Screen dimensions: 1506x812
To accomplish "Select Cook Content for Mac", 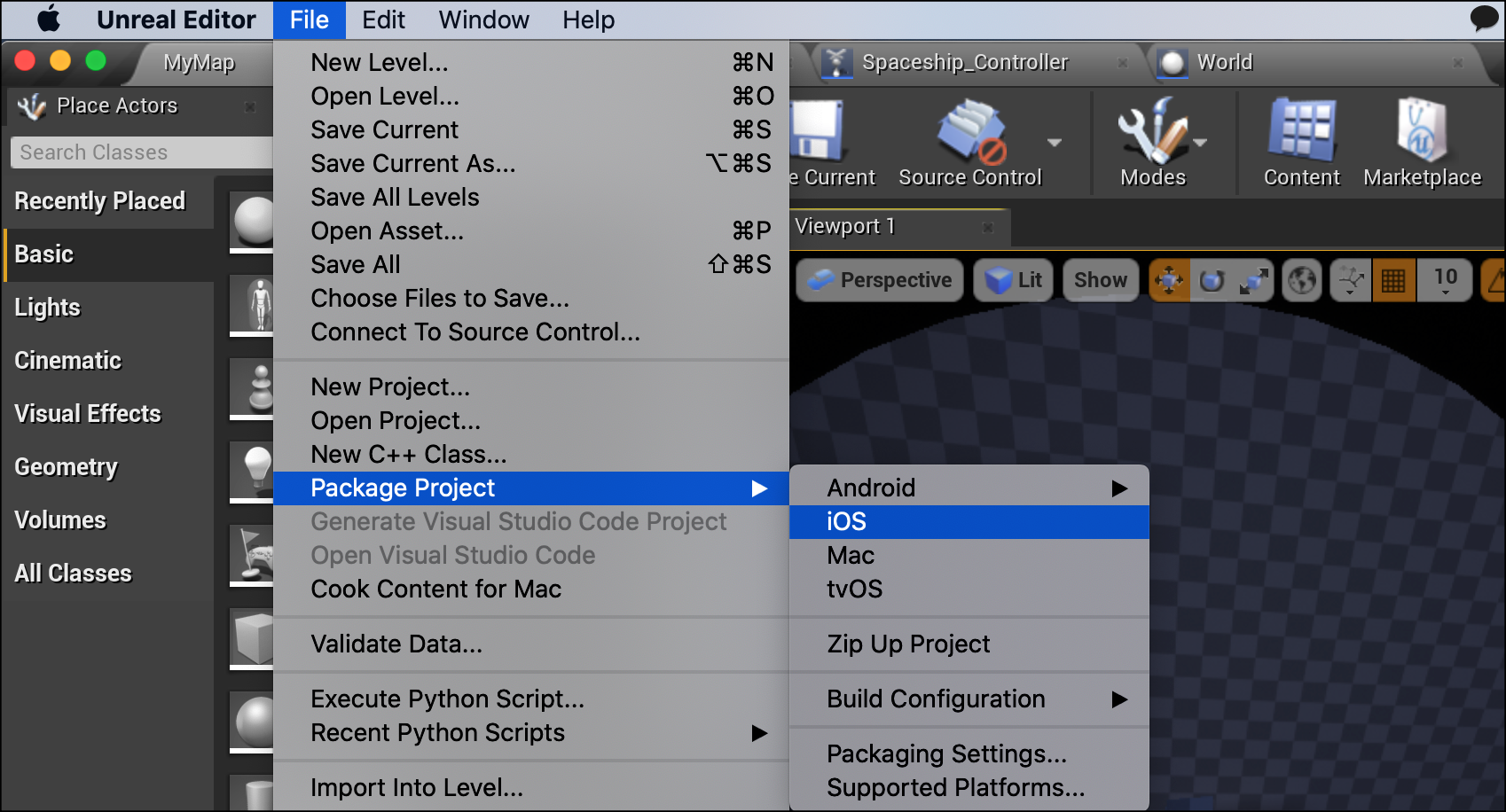I will (531, 589).
